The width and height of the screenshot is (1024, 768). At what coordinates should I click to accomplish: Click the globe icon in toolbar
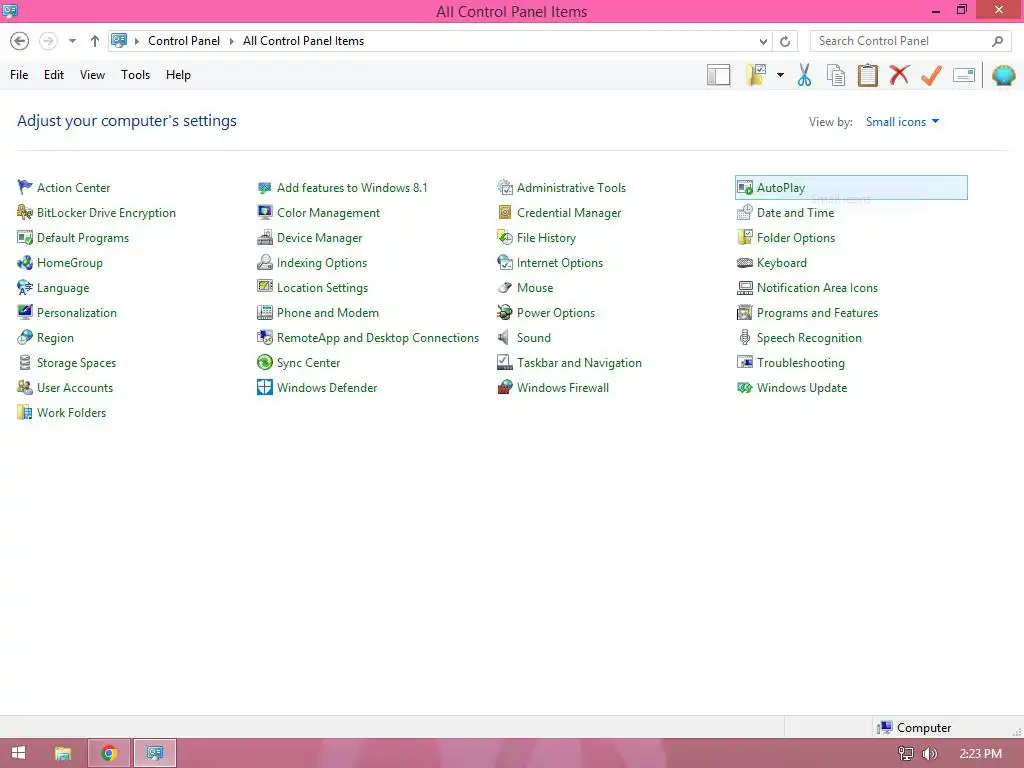[x=1003, y=75]
